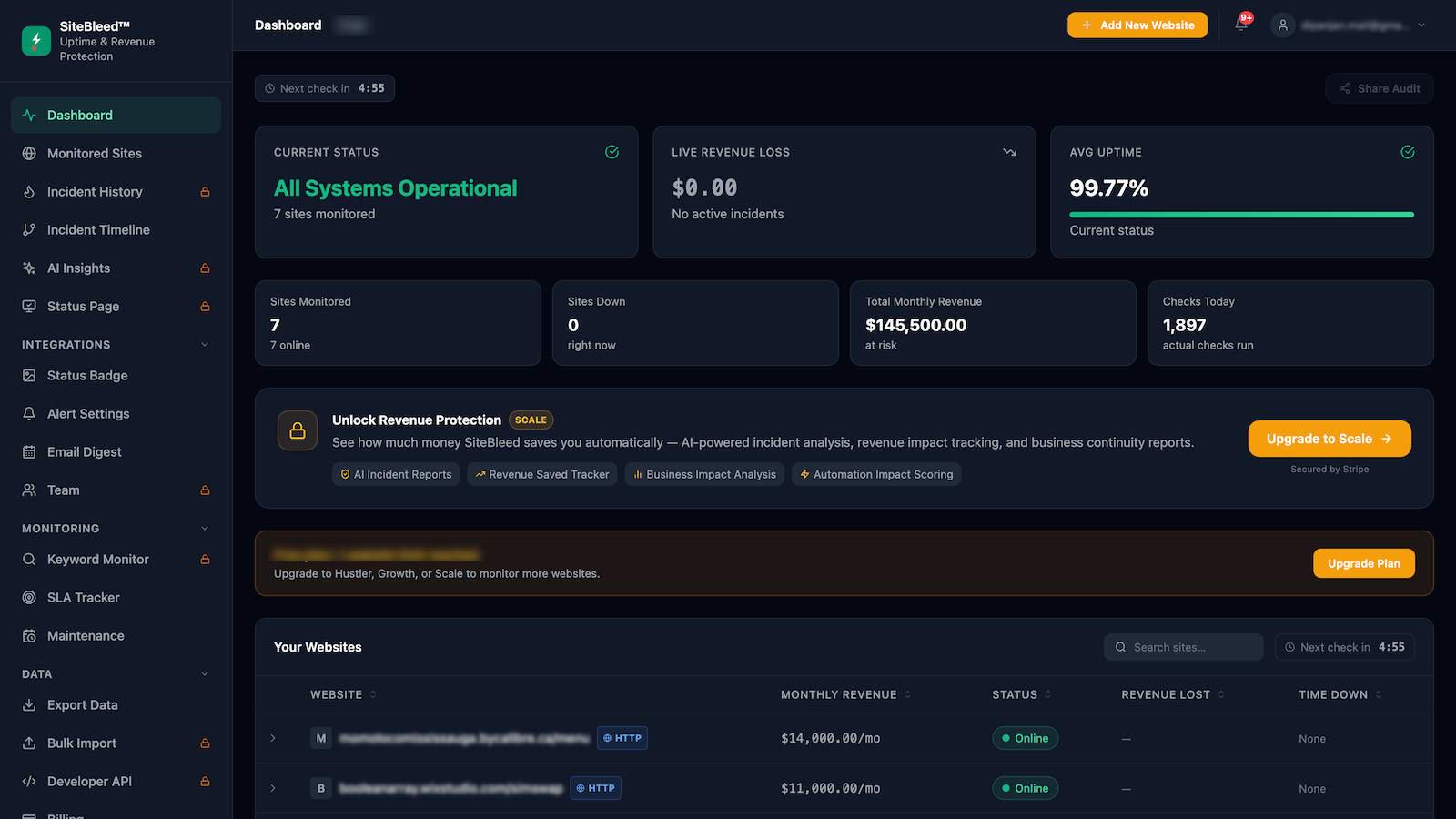Click the Checks Today 1,897 card
The image size is (1456, 819).
(1290, 323)
